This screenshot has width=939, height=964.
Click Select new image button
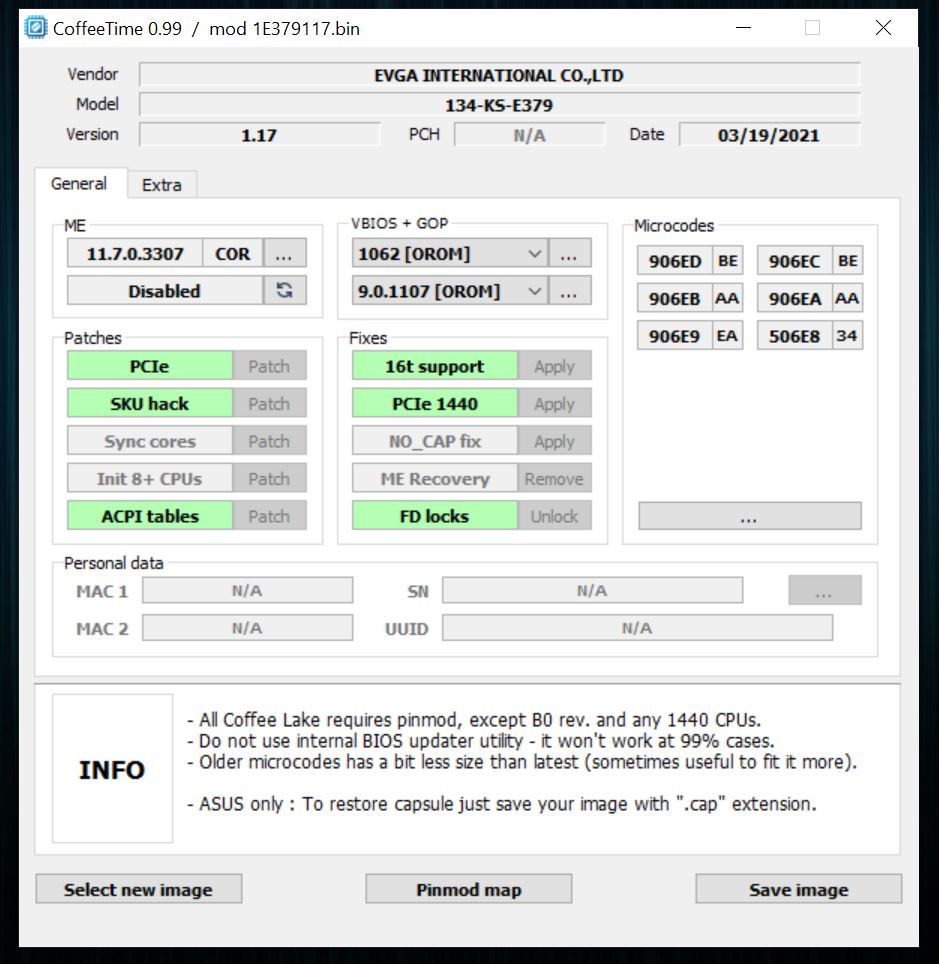pos(139,889)
